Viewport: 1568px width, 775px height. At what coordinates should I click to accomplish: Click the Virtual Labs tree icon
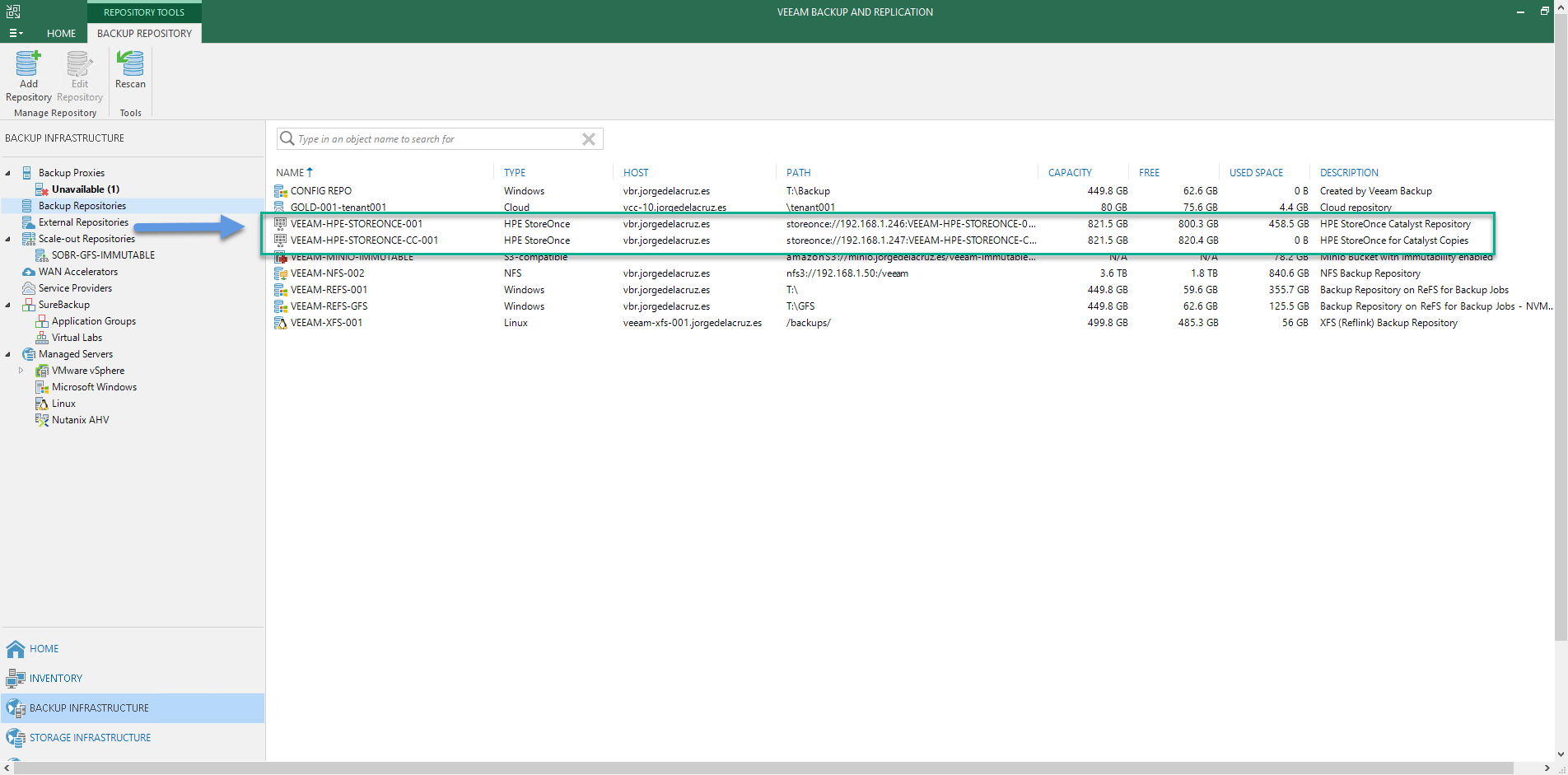[41, 338]
